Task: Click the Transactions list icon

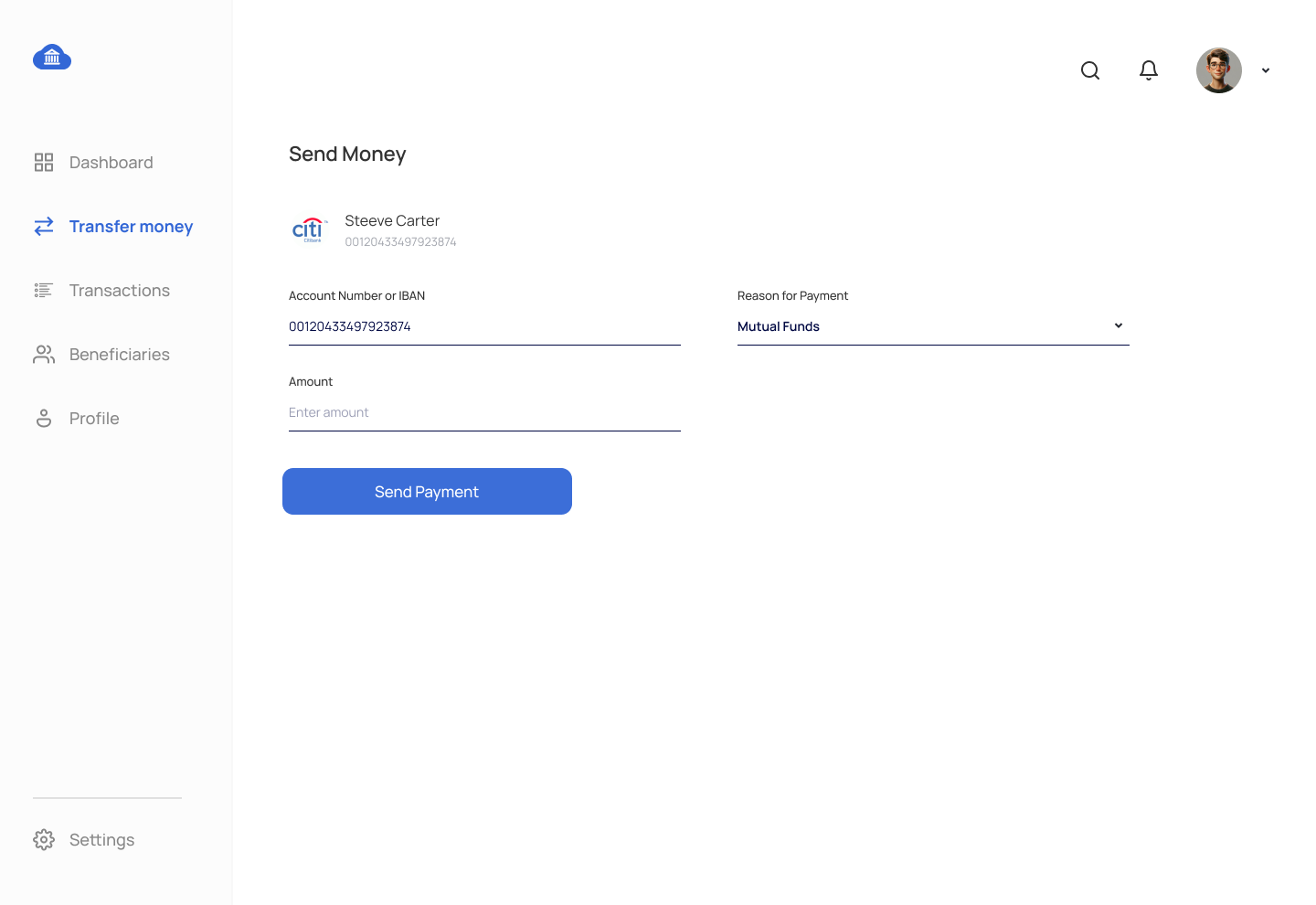Action: [x=44, y=291]
